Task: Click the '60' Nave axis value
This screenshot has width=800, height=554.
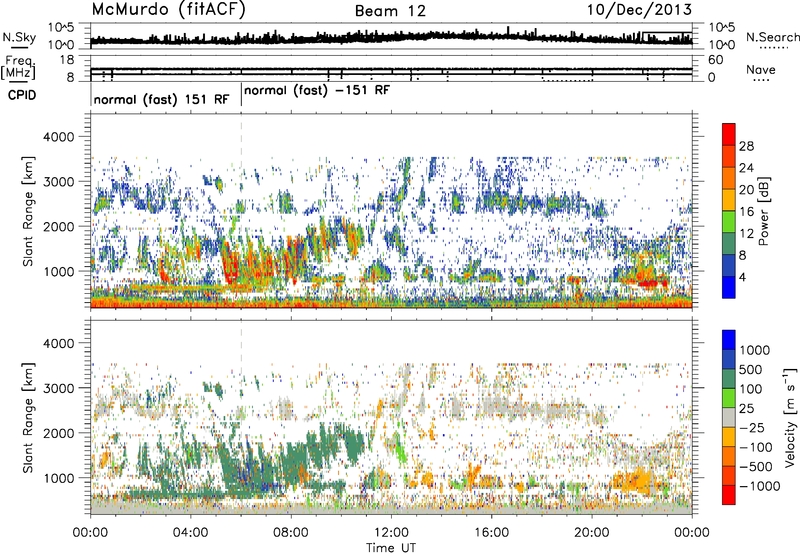Action: (715, 60)
